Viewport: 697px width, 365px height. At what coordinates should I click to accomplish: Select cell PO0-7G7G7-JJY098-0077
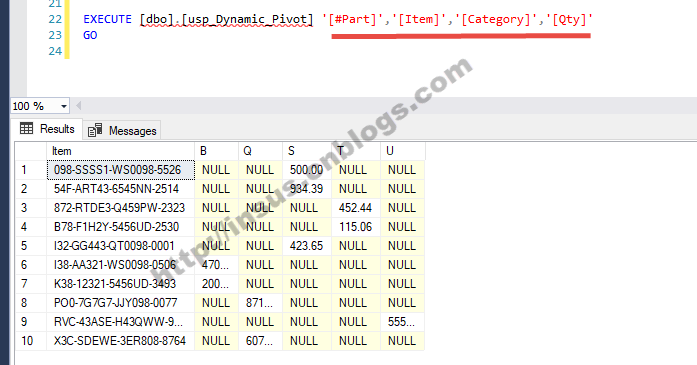point(120,303)
